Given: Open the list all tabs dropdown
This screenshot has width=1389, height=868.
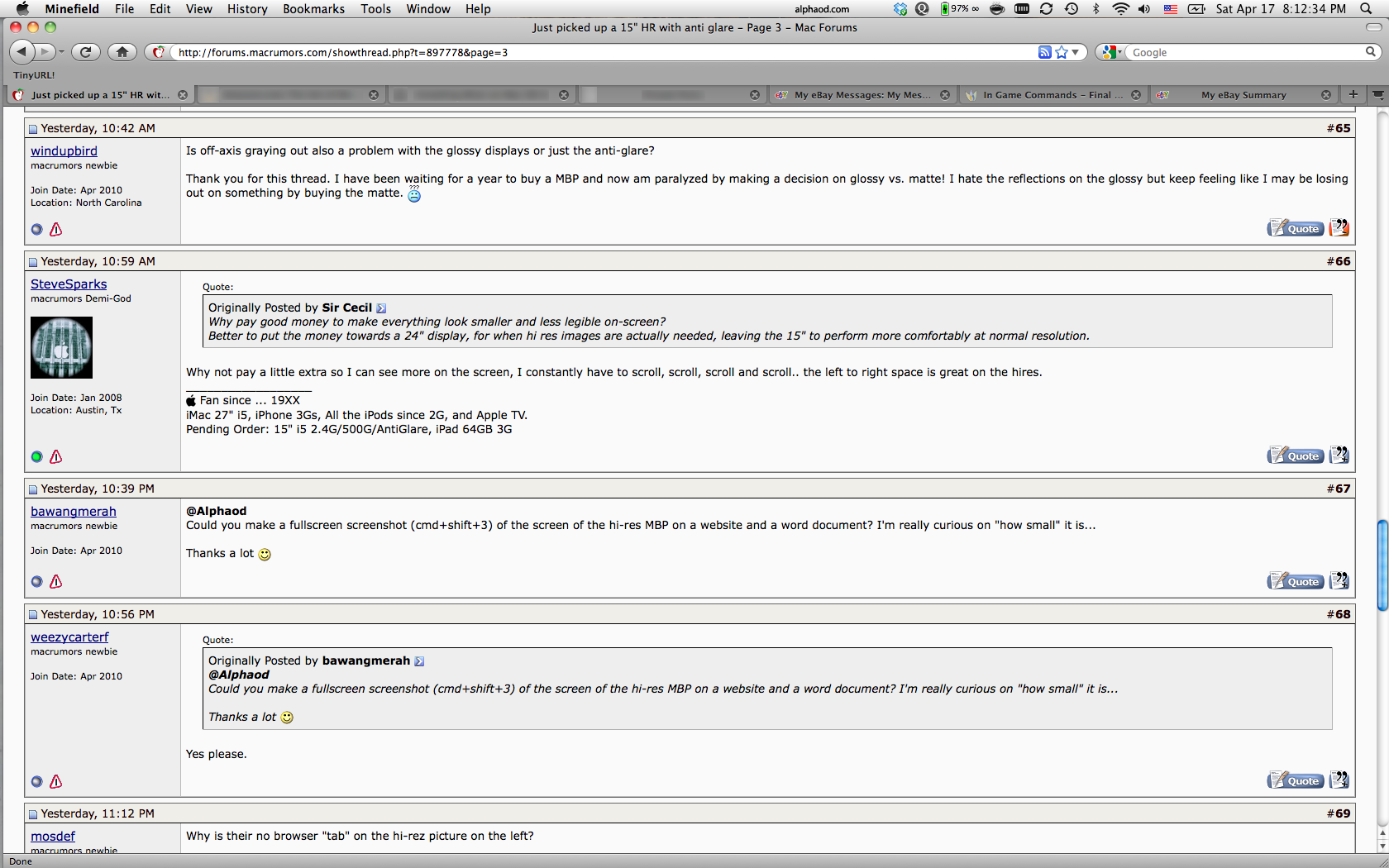Looking at the screenshot, I should click(x=1377, y=94).
